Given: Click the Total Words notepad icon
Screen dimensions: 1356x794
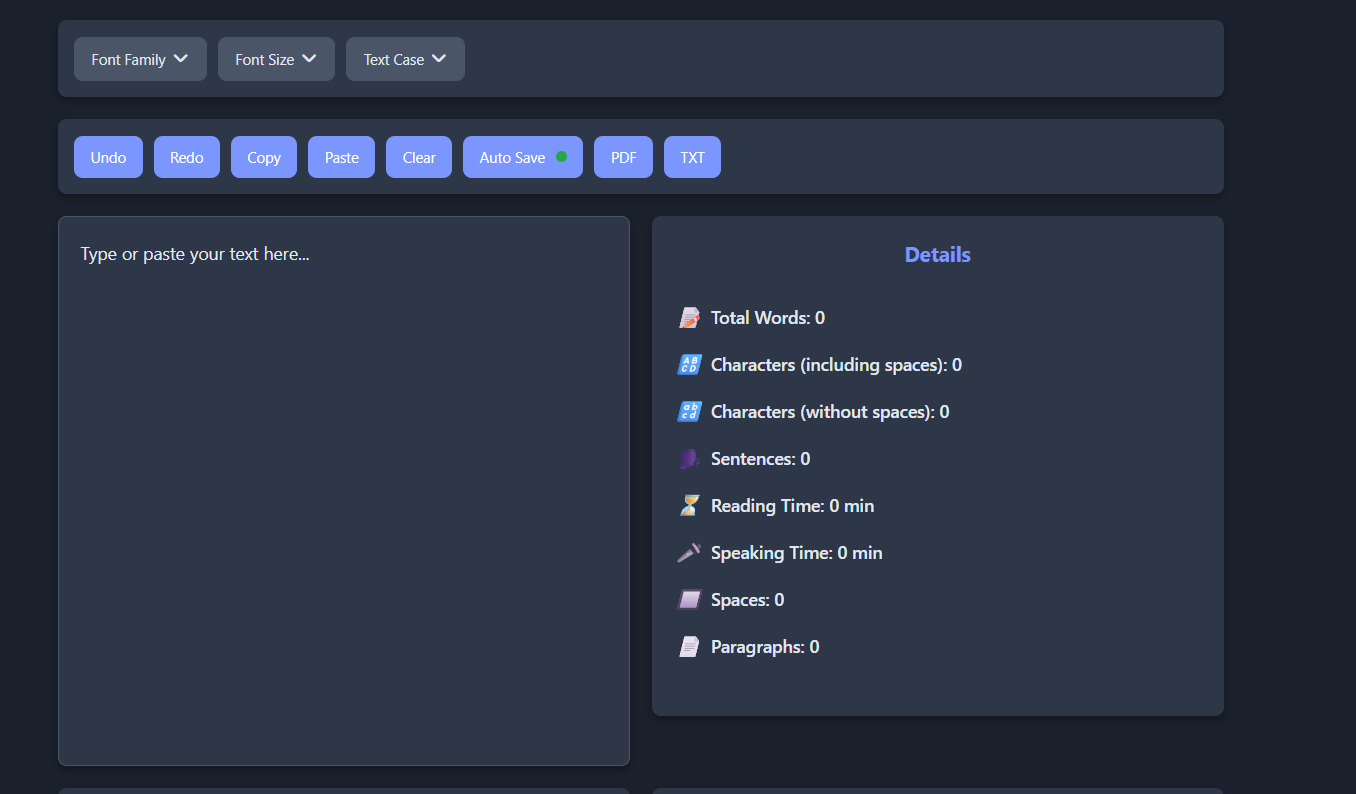Looking at the screenshot, I should [689, 318].
